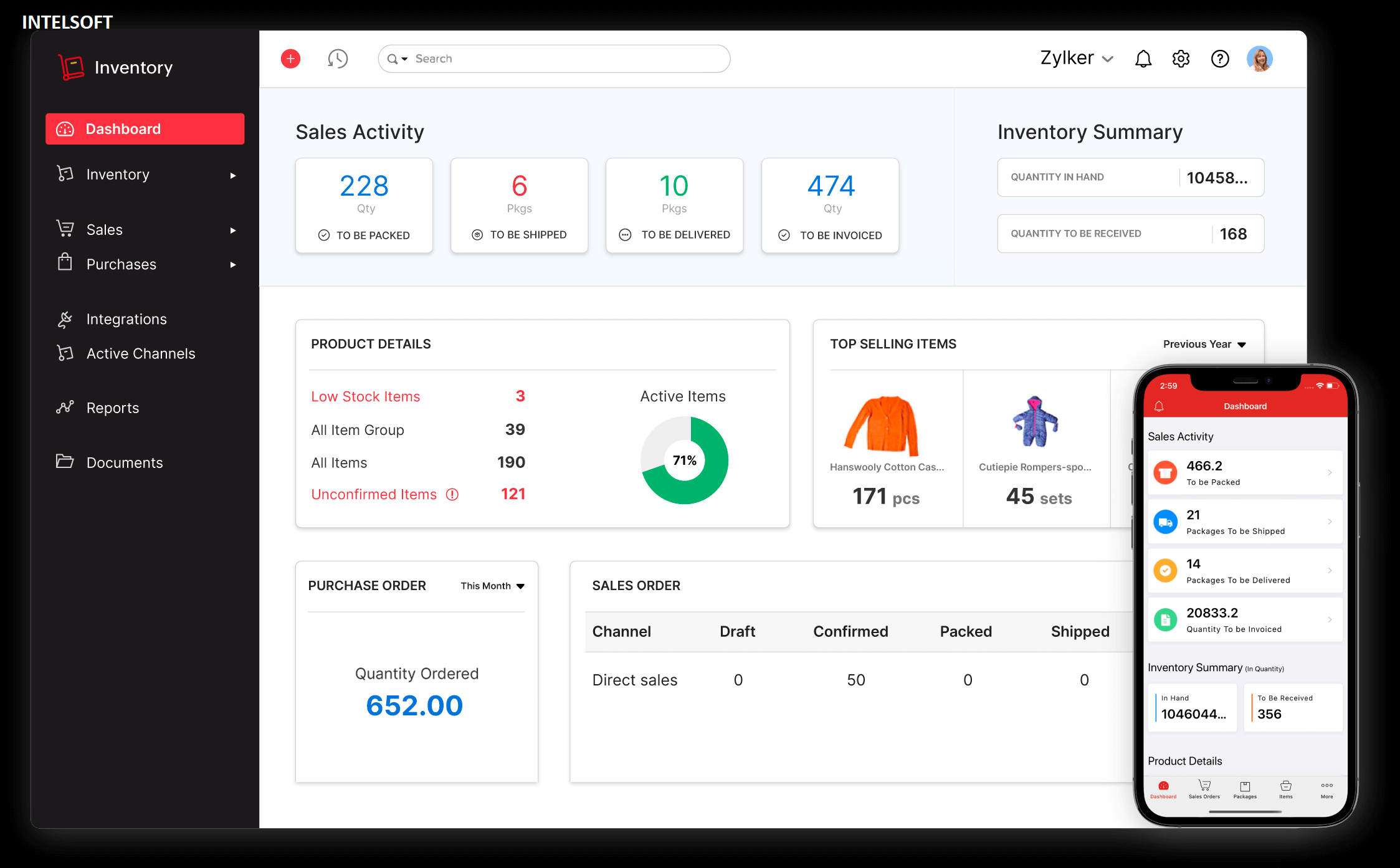1400x868 pixels.
Task: Tap the bell icon on phone dashboard
Action: click(1159, 406)
